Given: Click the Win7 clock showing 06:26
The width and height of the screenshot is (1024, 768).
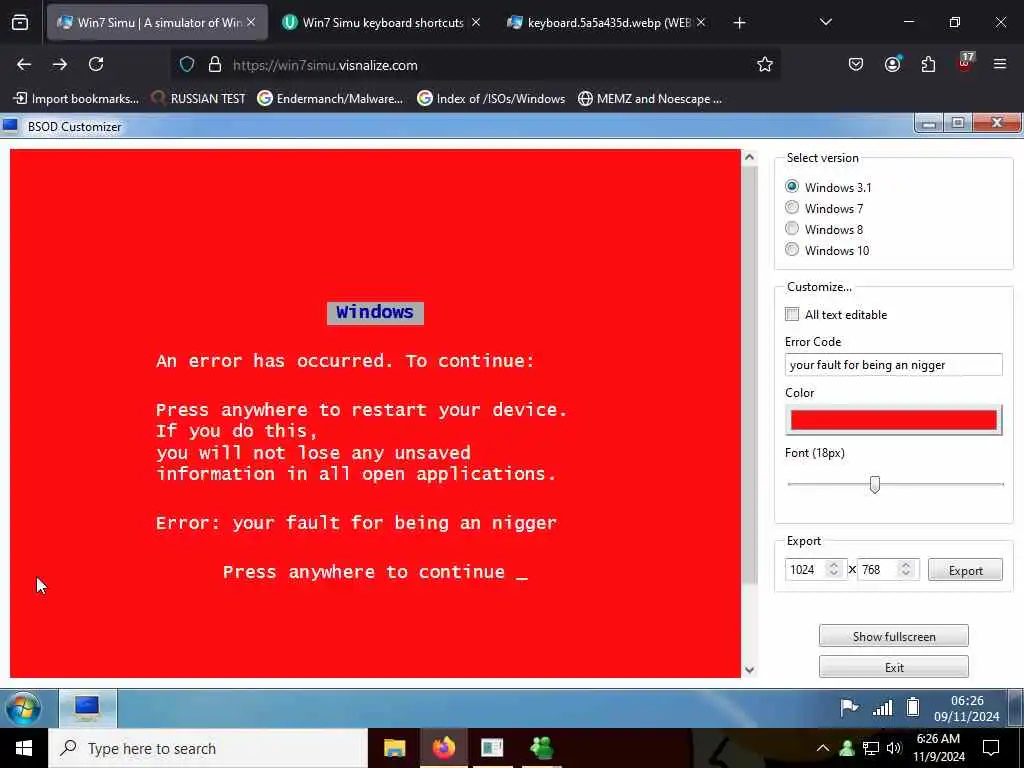Looking at the screenshot, I should pyautogui.click(x=967, y=708).
